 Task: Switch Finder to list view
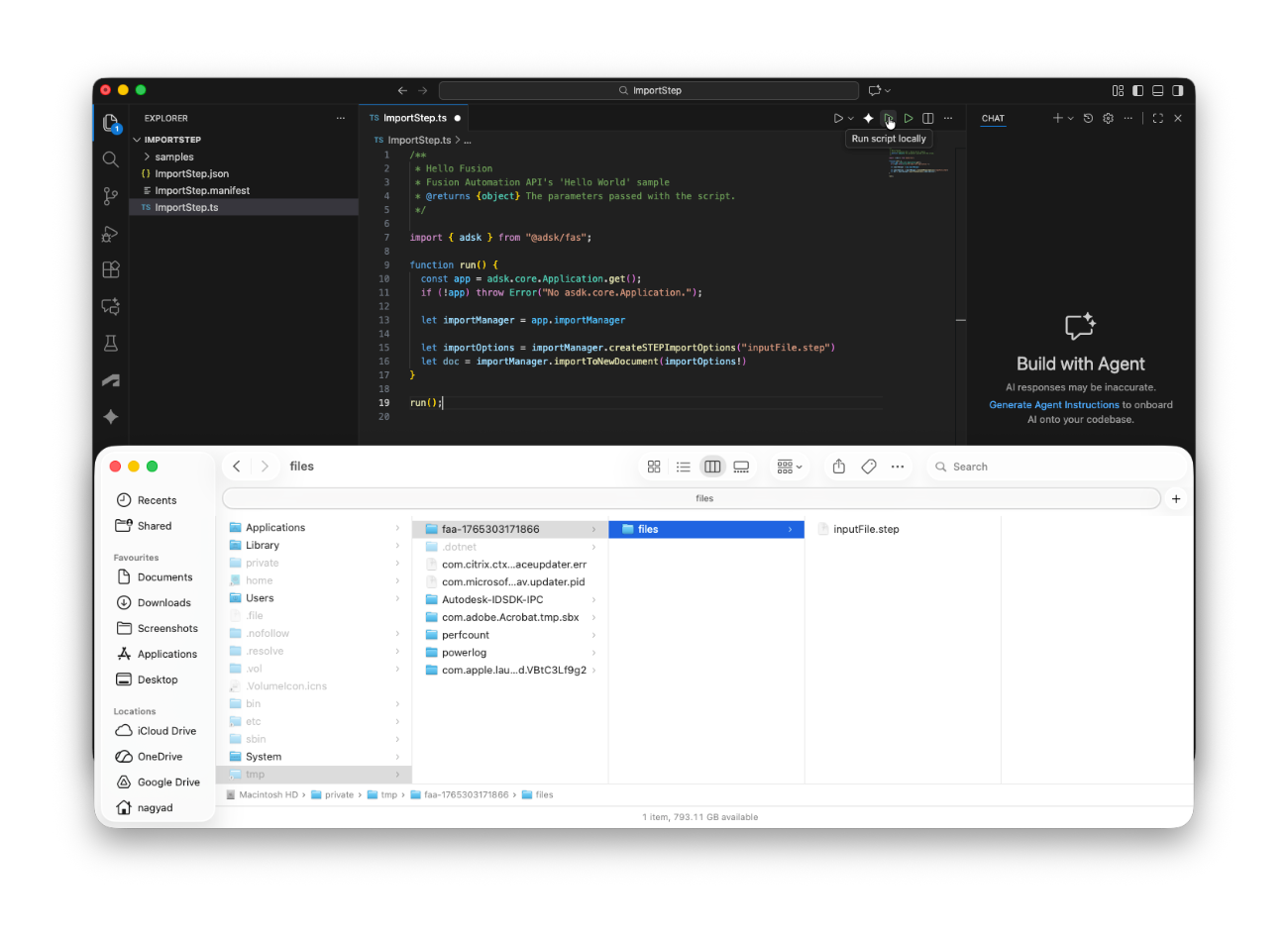coord(683,466)
